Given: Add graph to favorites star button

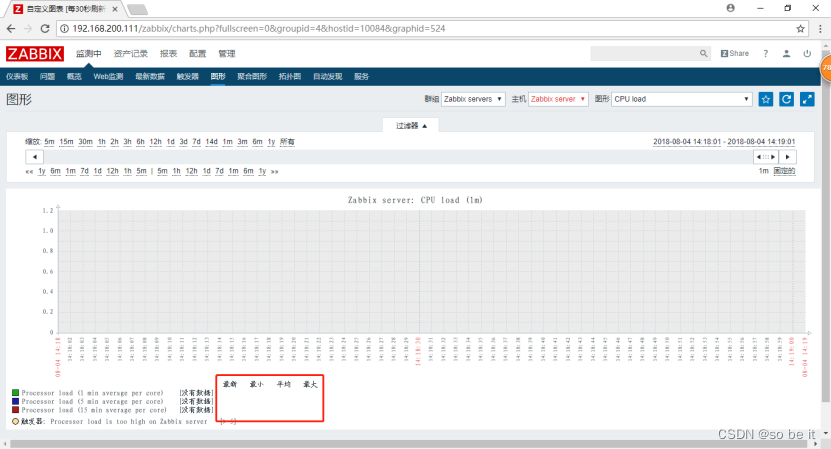Looking at the screenshot, I should (766, 99).
